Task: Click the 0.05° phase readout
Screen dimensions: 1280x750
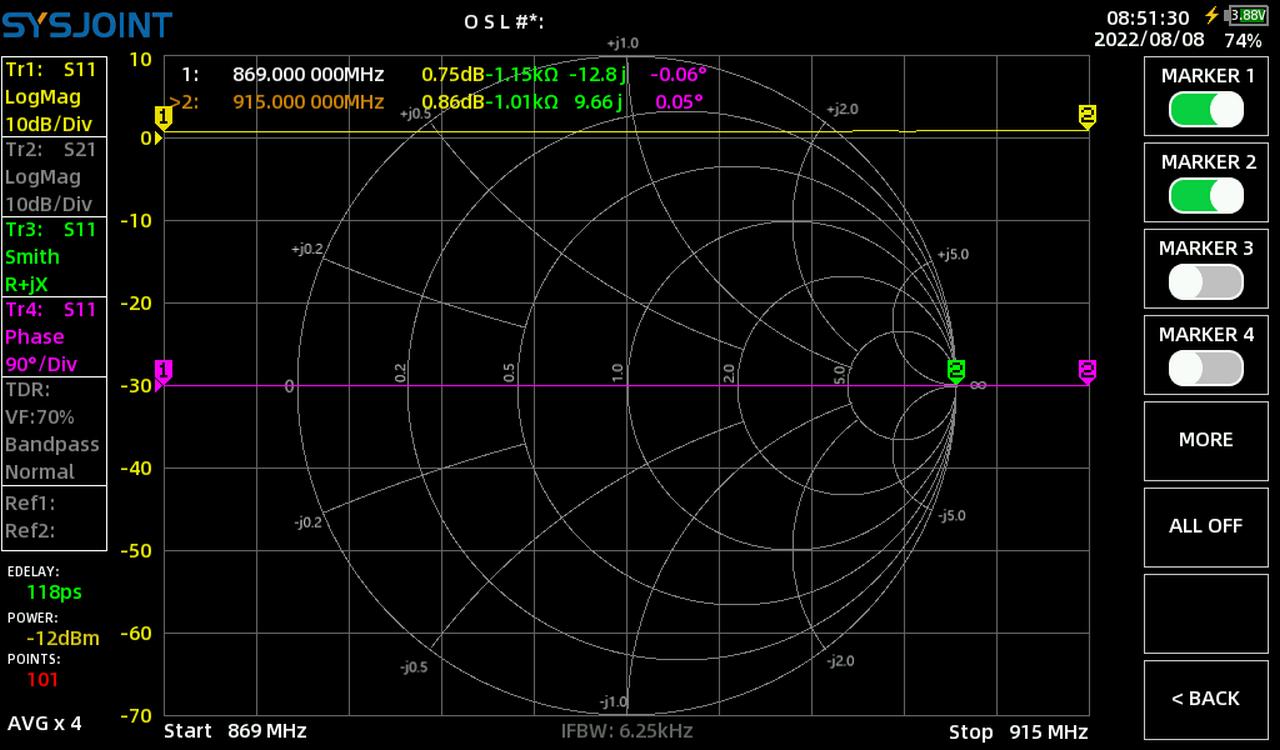Action: click(x=680, y=102)
